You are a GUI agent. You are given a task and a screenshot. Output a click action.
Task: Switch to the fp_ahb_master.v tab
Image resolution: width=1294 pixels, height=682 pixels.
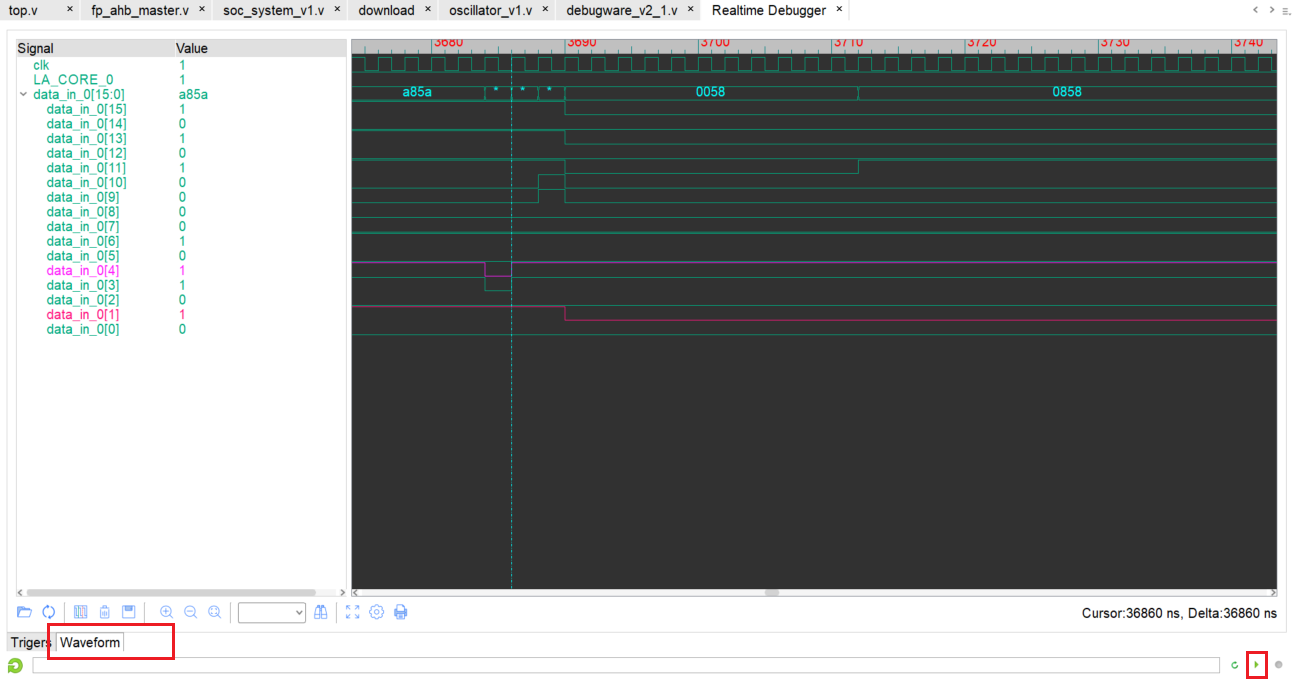click(x=140, y=10)
